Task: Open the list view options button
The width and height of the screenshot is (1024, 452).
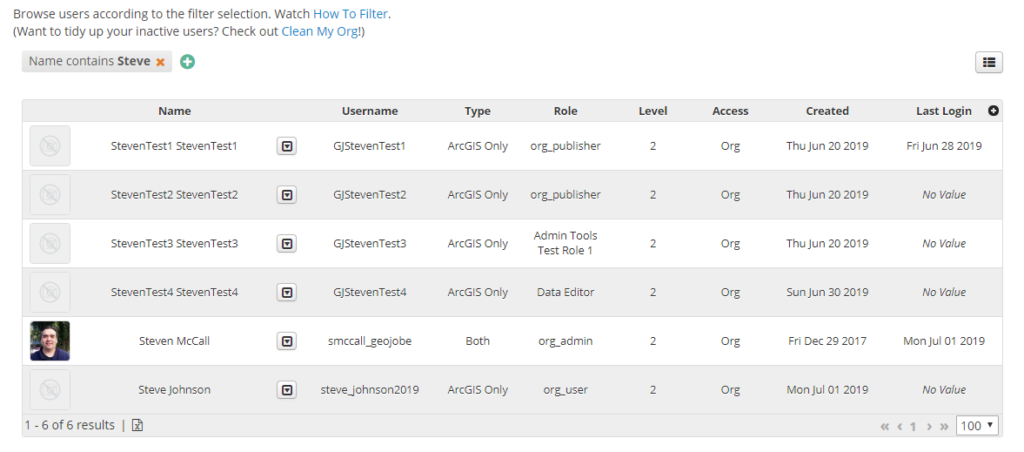Action: 988,62
